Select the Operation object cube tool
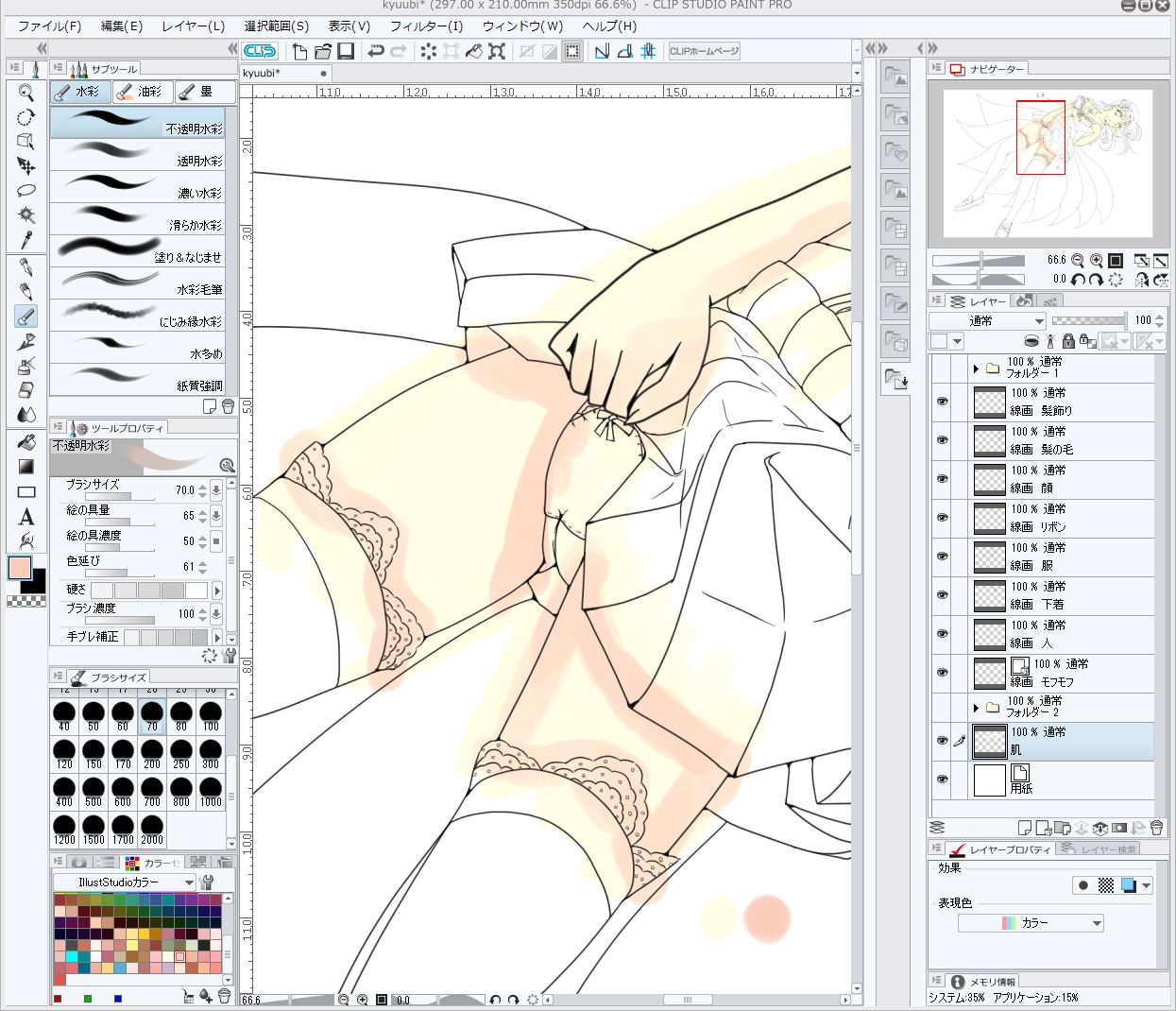The width and height of the screenshot is (1176, 1011). tap(26, 142)
